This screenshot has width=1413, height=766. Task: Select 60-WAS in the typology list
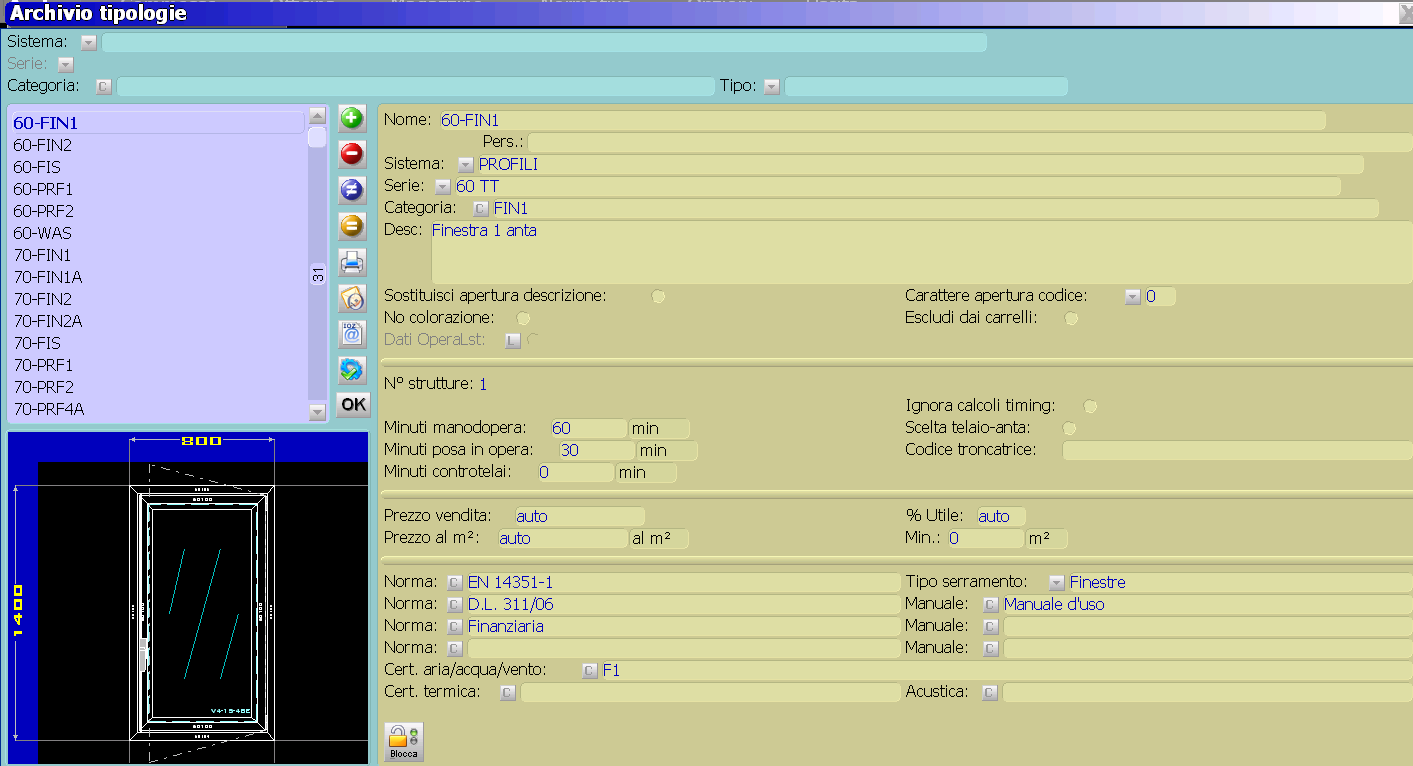point(157,233)
